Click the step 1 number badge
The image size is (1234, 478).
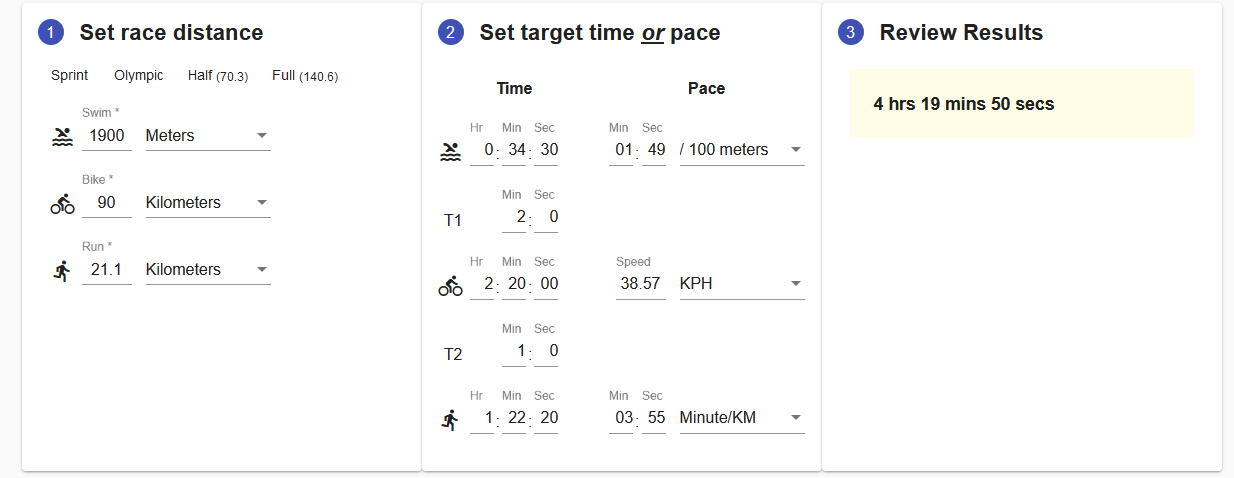coord(50,33)
